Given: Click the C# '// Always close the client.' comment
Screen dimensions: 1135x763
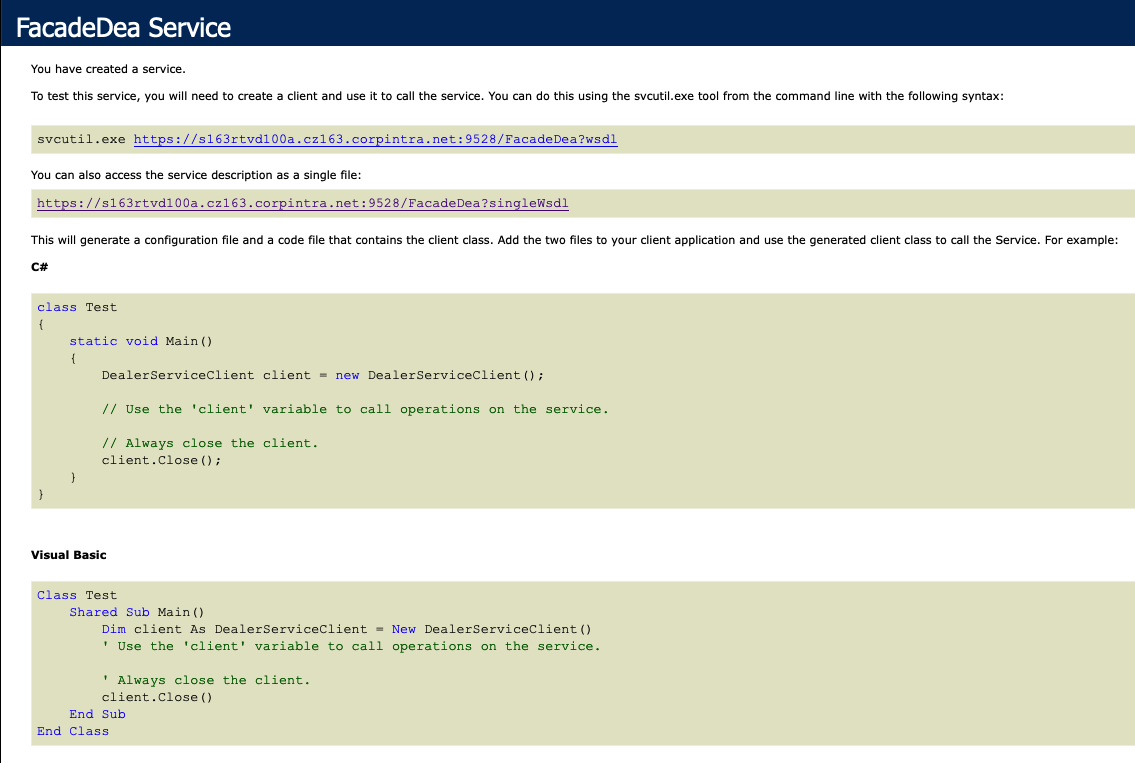Looking at the screenshot, I should click(209, 443).
